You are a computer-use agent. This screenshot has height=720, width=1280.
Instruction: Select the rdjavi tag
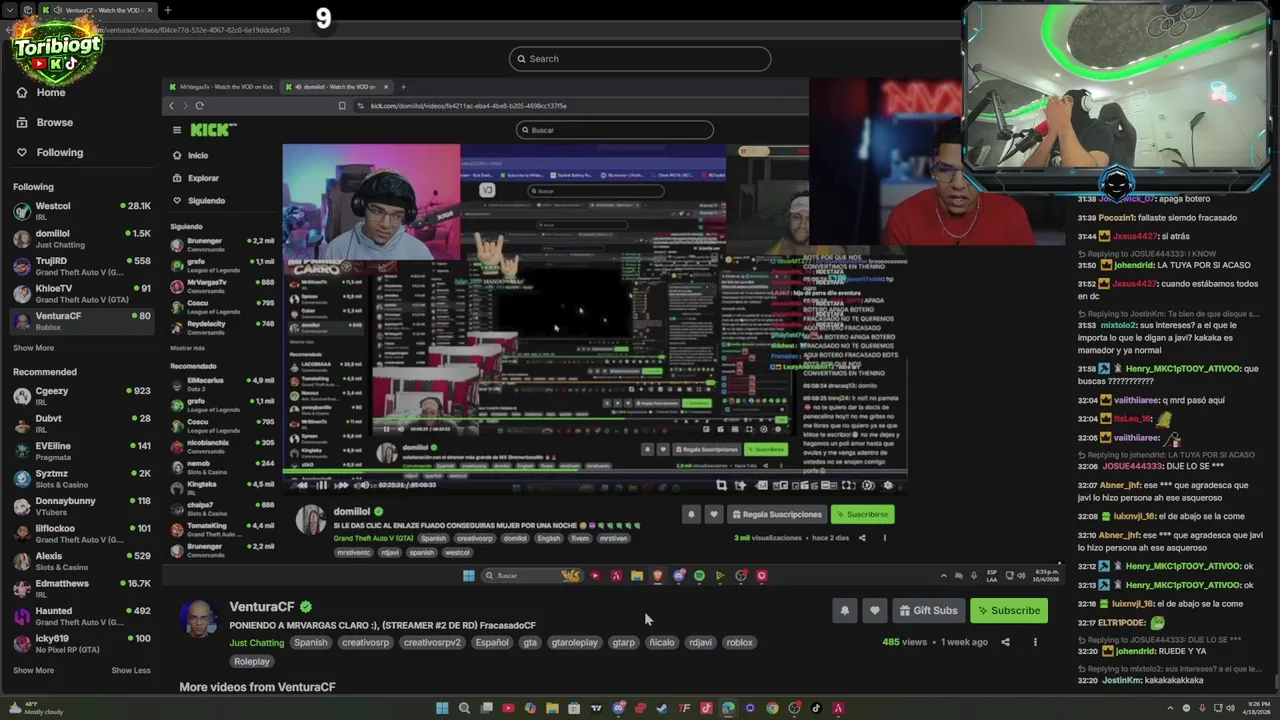click(x=700, y=643)
